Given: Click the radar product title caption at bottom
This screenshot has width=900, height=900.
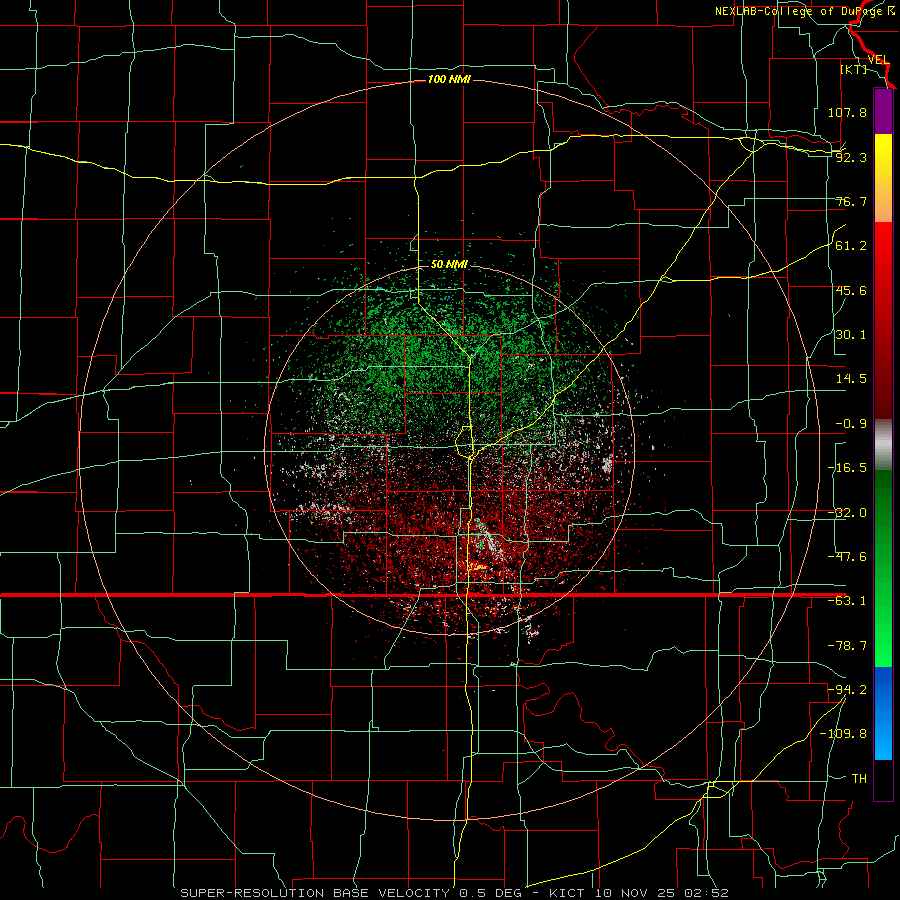Looking at the screenshot, I should click(x=455, y=893).
